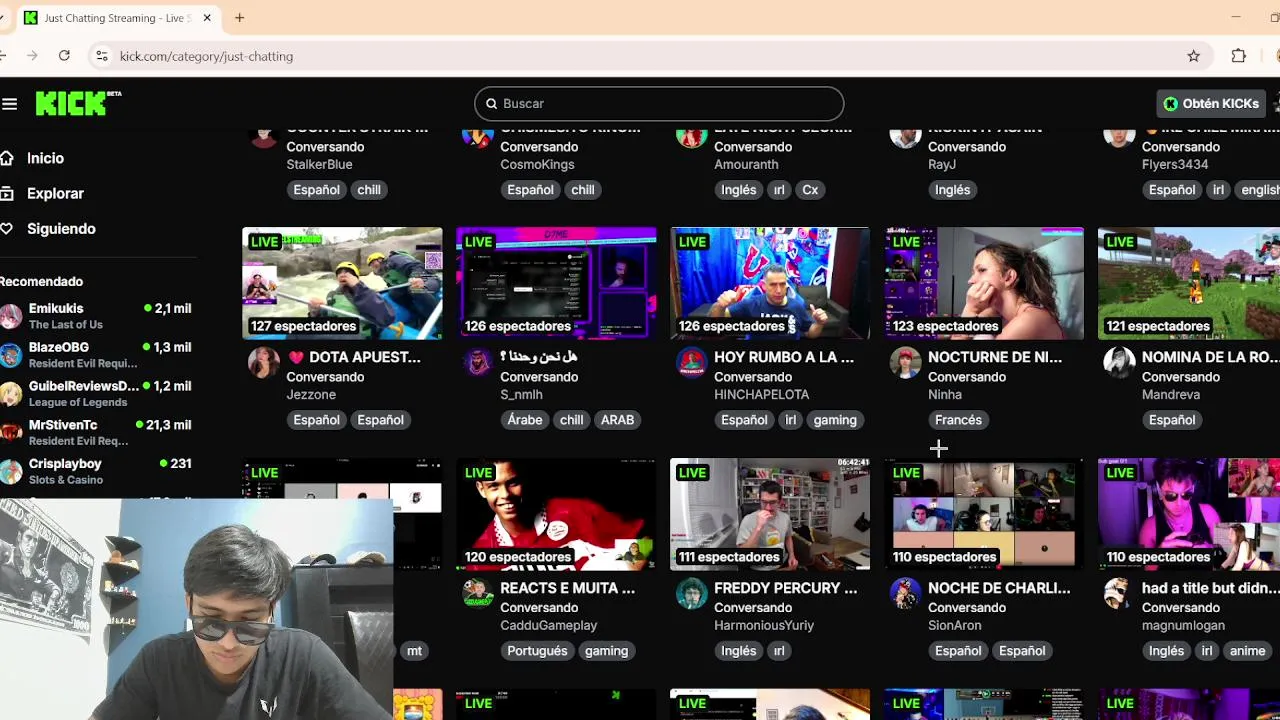Click Slots & Casino under Crisplayboy

[x=66, y=480]
